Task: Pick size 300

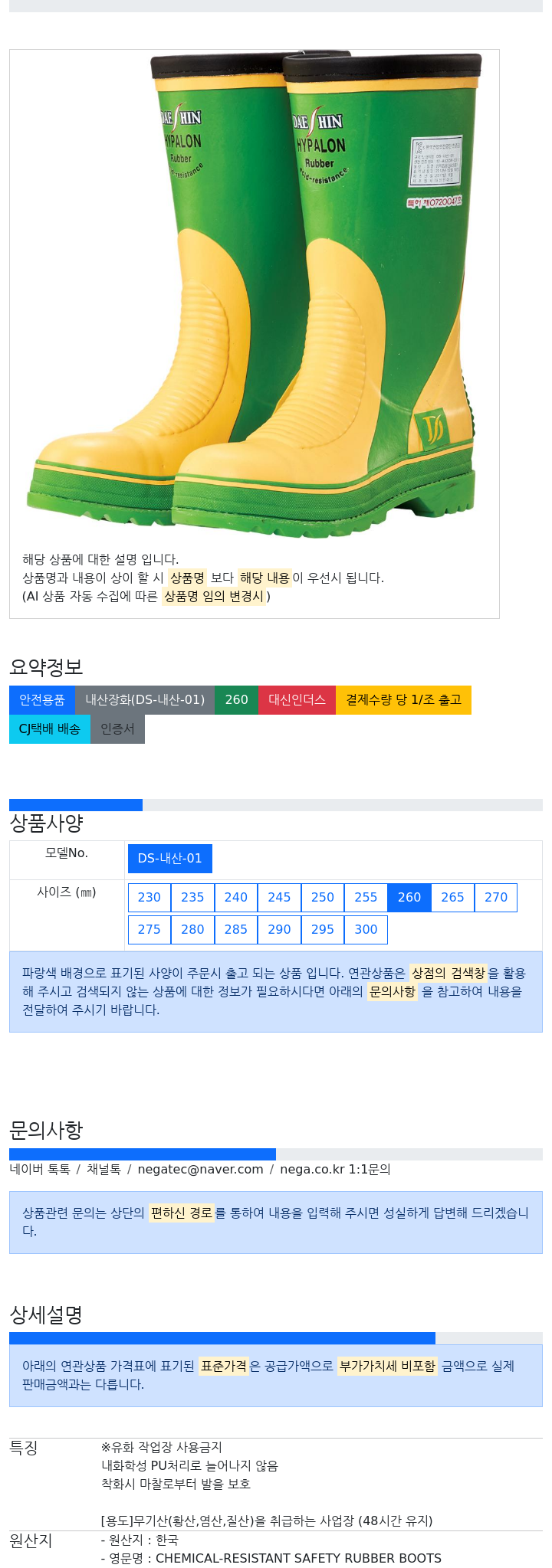Action: 366,930
